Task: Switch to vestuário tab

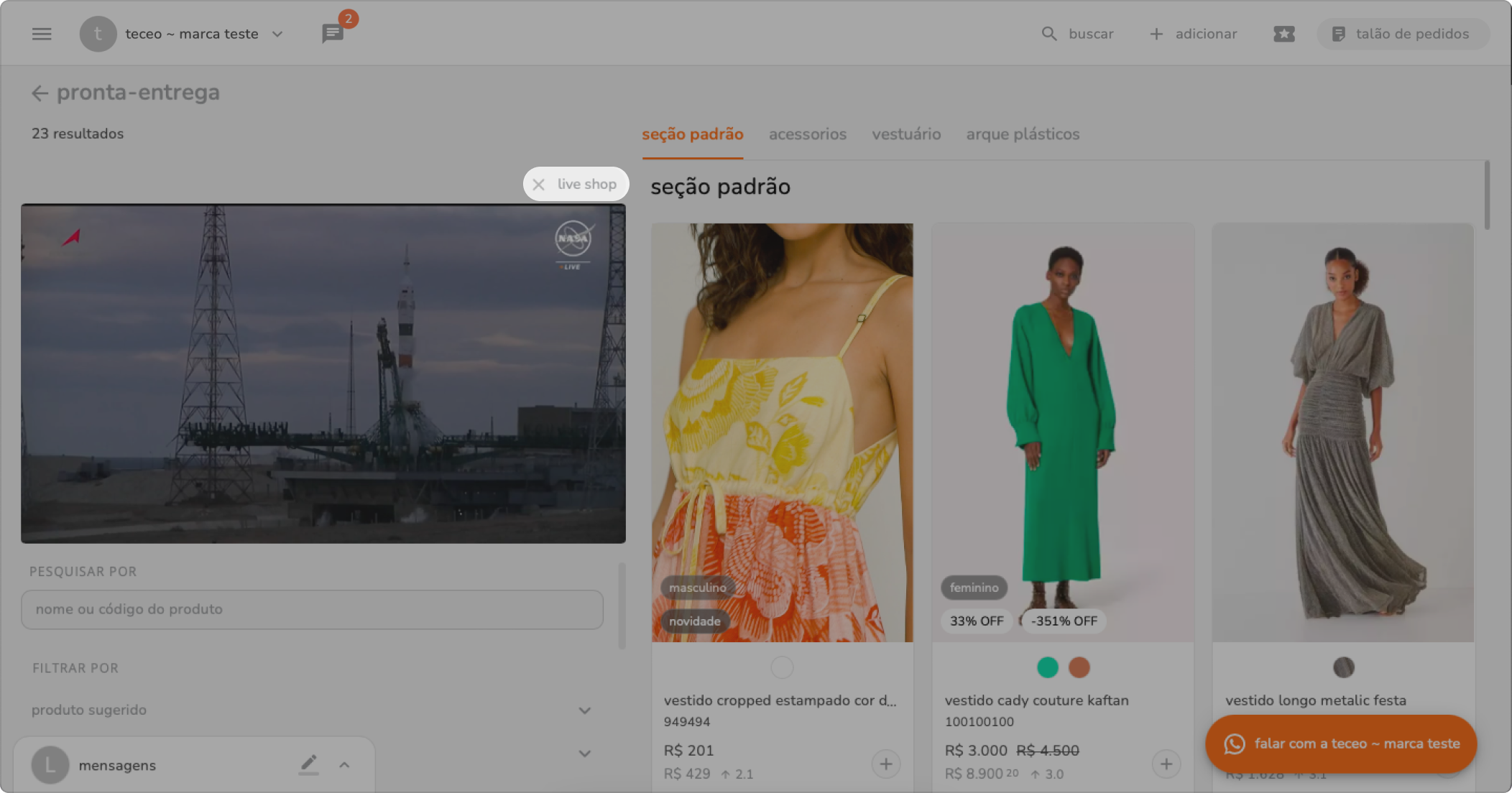Action: click(x=905, y=134)
